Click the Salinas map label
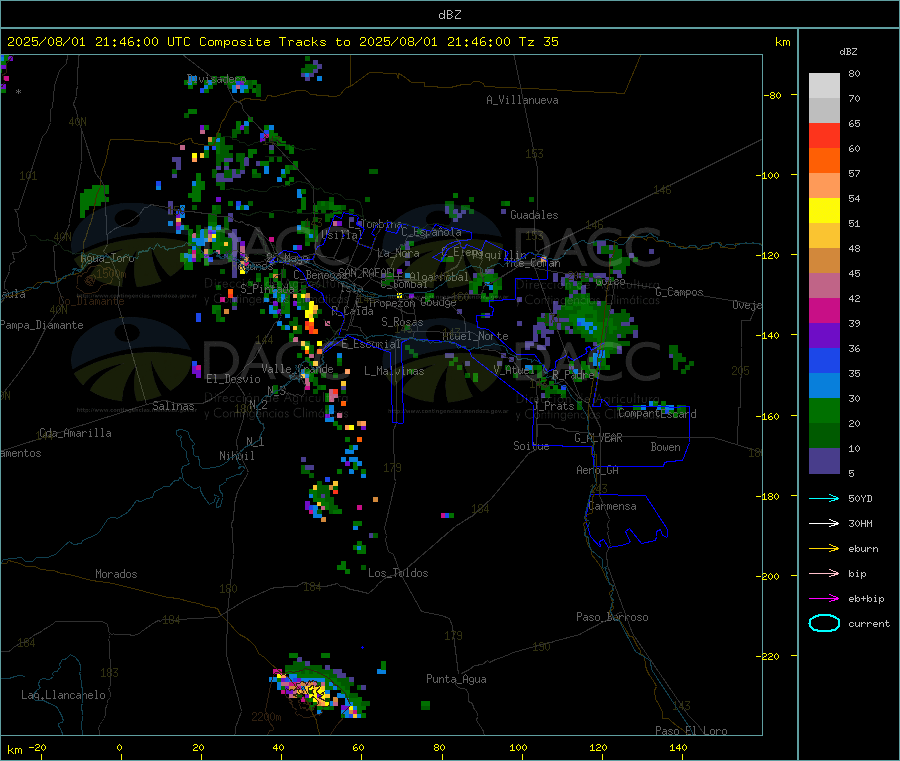 click(173, 406)
